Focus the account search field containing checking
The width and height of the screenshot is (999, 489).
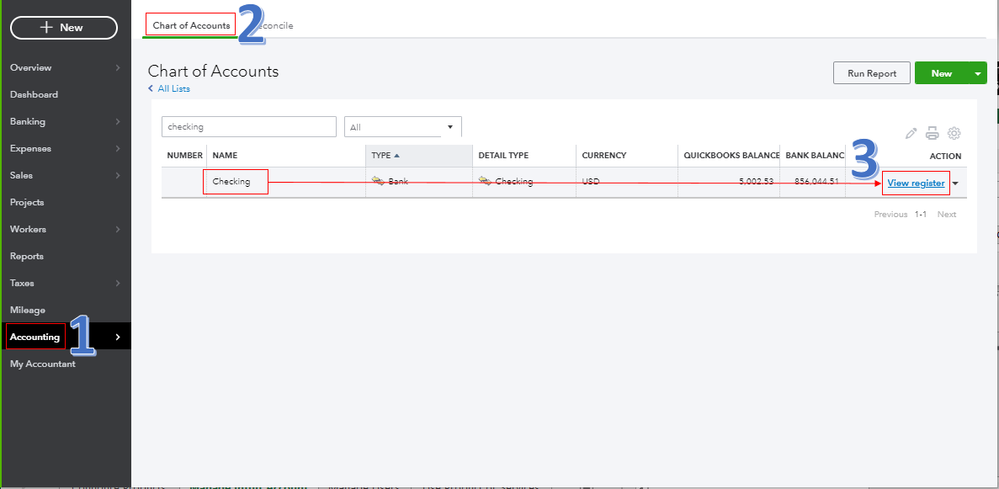pyautogui.click(x=249, y=127)
